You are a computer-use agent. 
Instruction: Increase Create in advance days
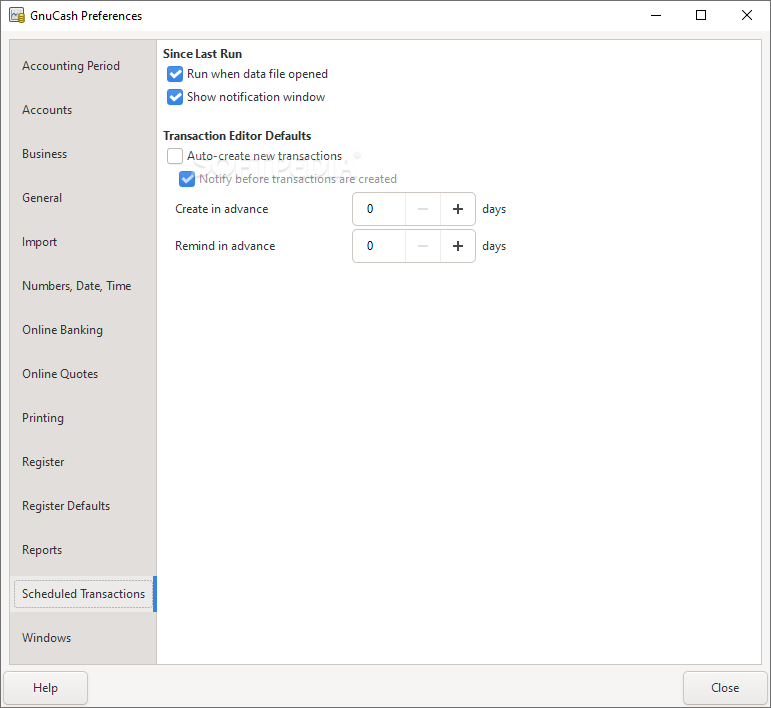pos(458,209)
